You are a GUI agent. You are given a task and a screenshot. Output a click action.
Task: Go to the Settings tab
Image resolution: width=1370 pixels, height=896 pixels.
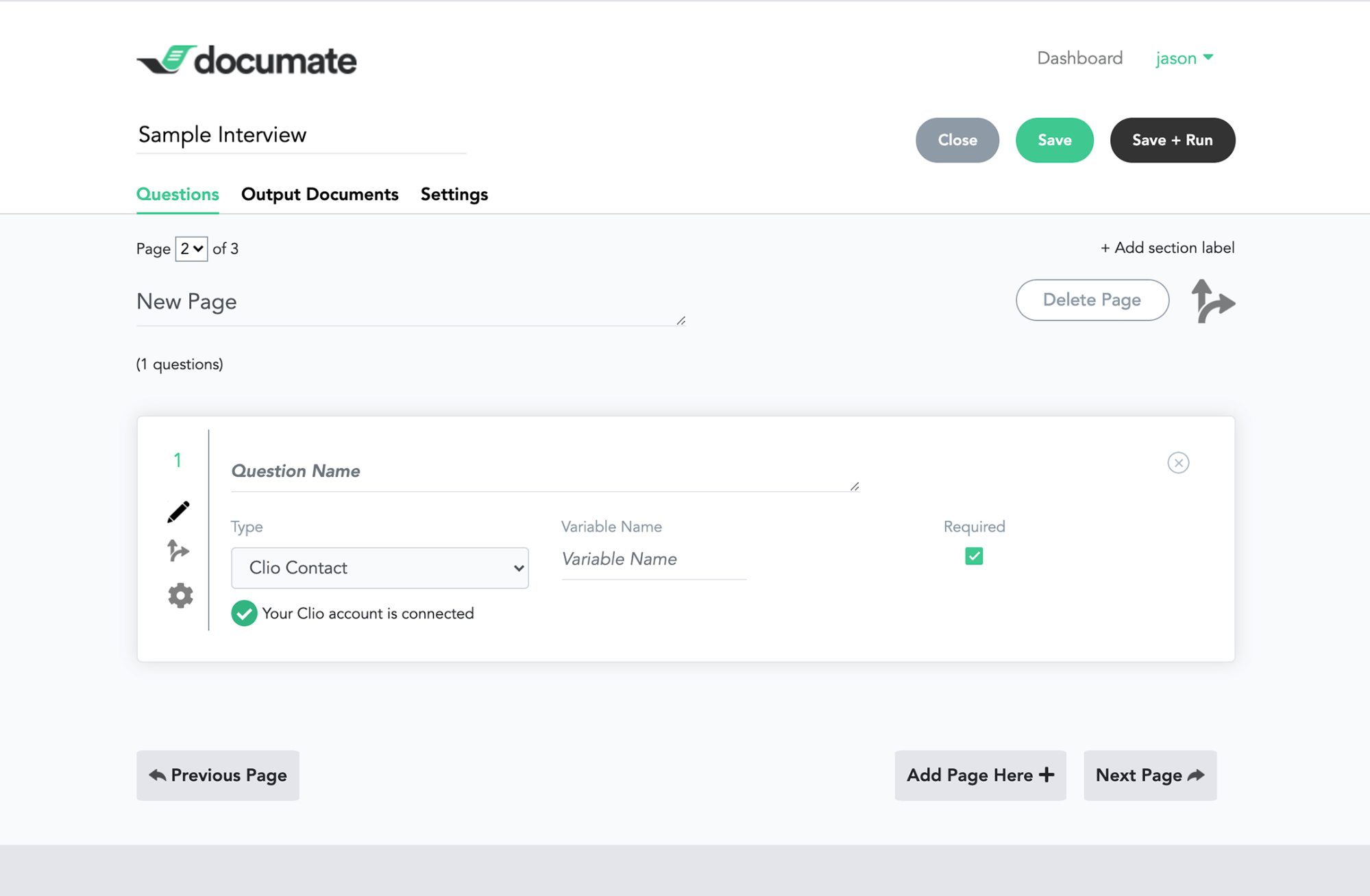coord(454,195)
